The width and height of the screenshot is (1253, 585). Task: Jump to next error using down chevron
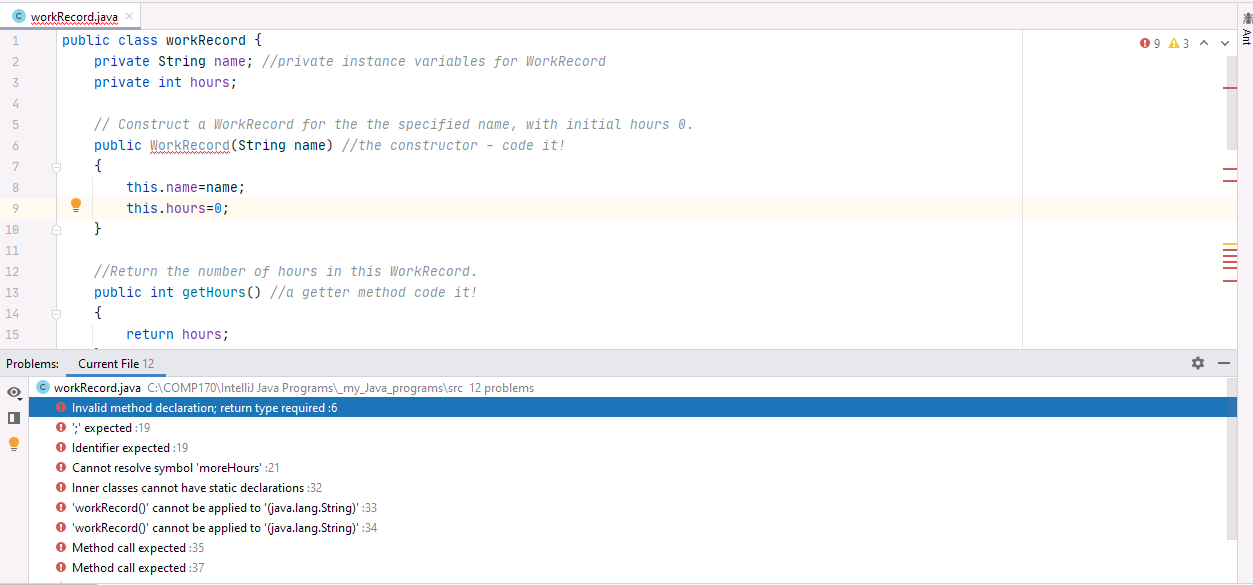[1224, 43]
